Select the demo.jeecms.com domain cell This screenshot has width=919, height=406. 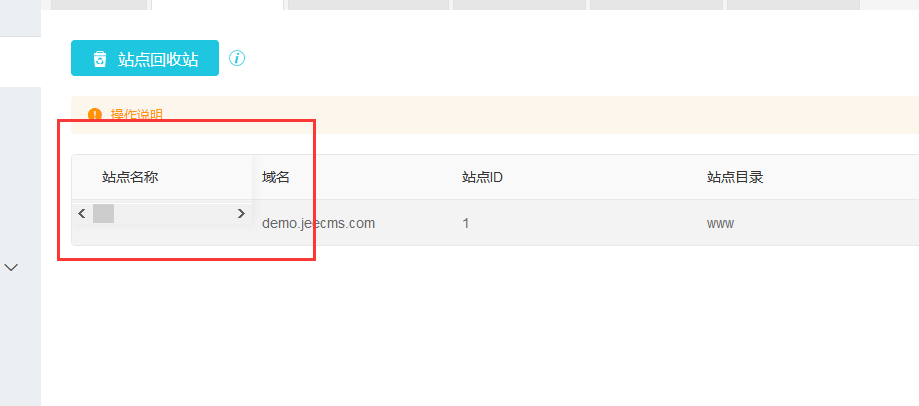pyautogui.click(x=318, y=223)
